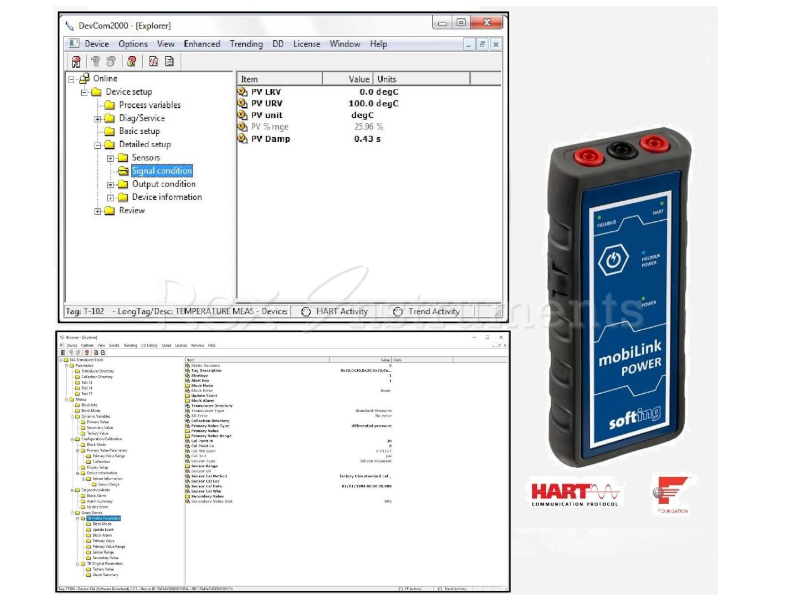
Task: Expand the Device information tree node
Action: point(110,197)
